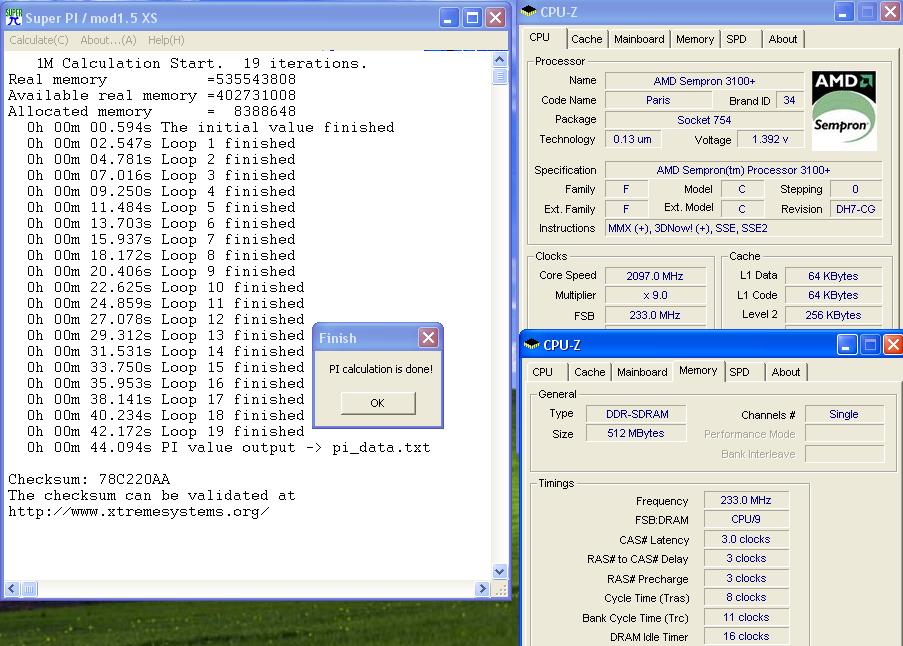Switch to Cache tab in upper CPU-Z
The height and width of the screenshot is (646, 903).
[x=586, y=39]
